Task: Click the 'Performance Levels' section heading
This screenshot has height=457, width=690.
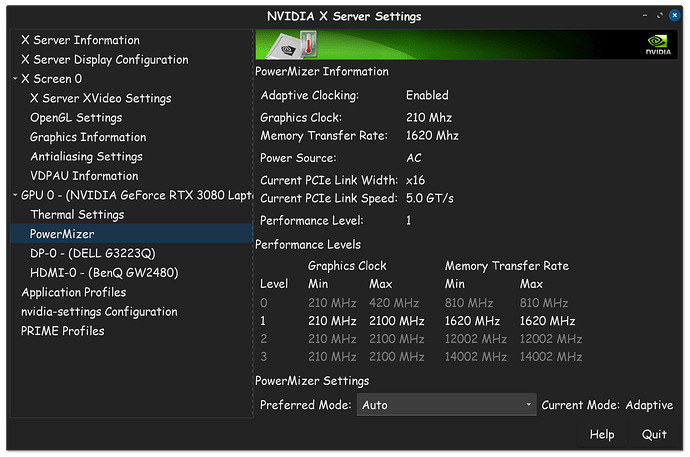Action: (x=308, y=245)
